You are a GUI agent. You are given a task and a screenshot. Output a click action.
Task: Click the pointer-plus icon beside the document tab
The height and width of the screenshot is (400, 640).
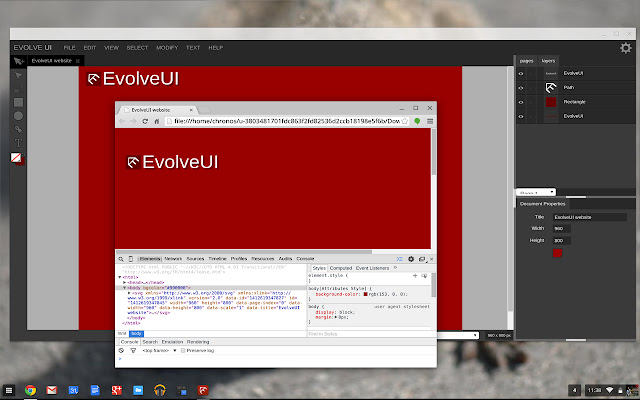pos(18,61)
